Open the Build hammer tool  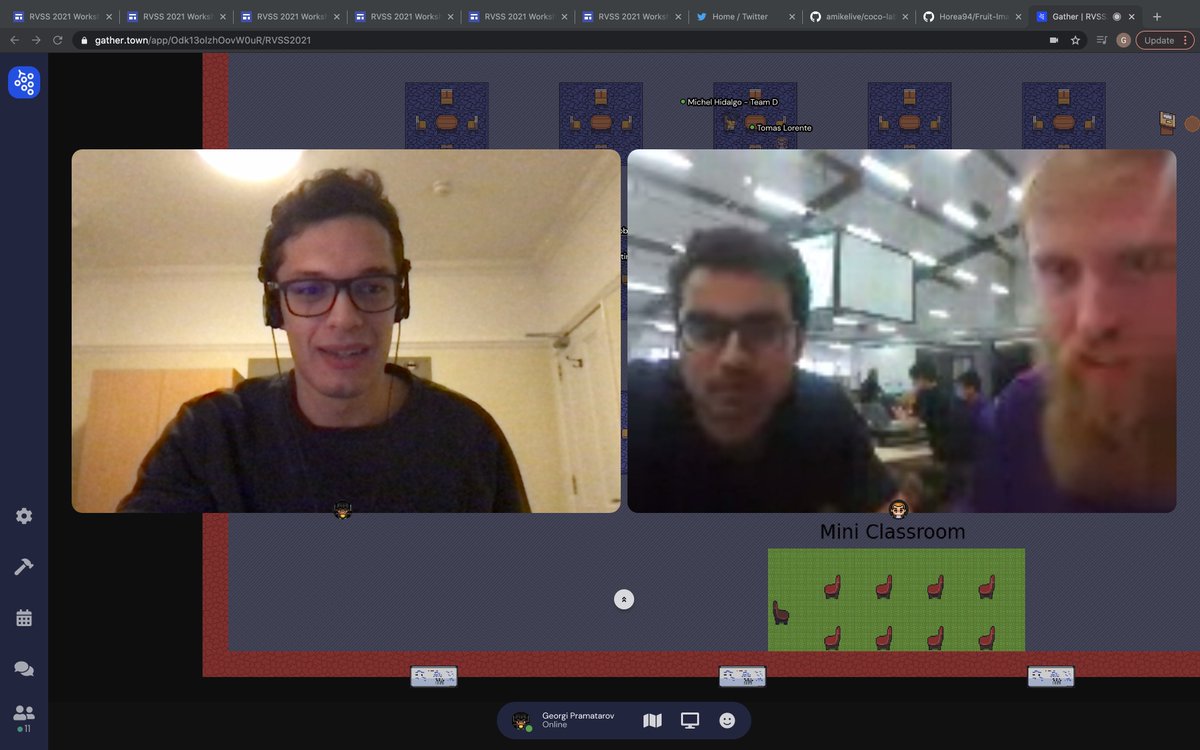click(x=24, y=567)
